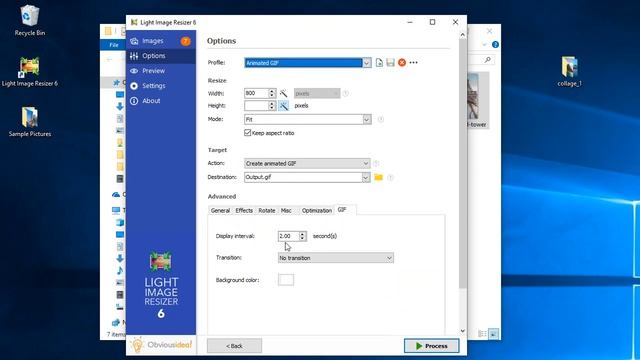Delete profile using red X icon
Screen dimensions: 640x360
point(402,62)
